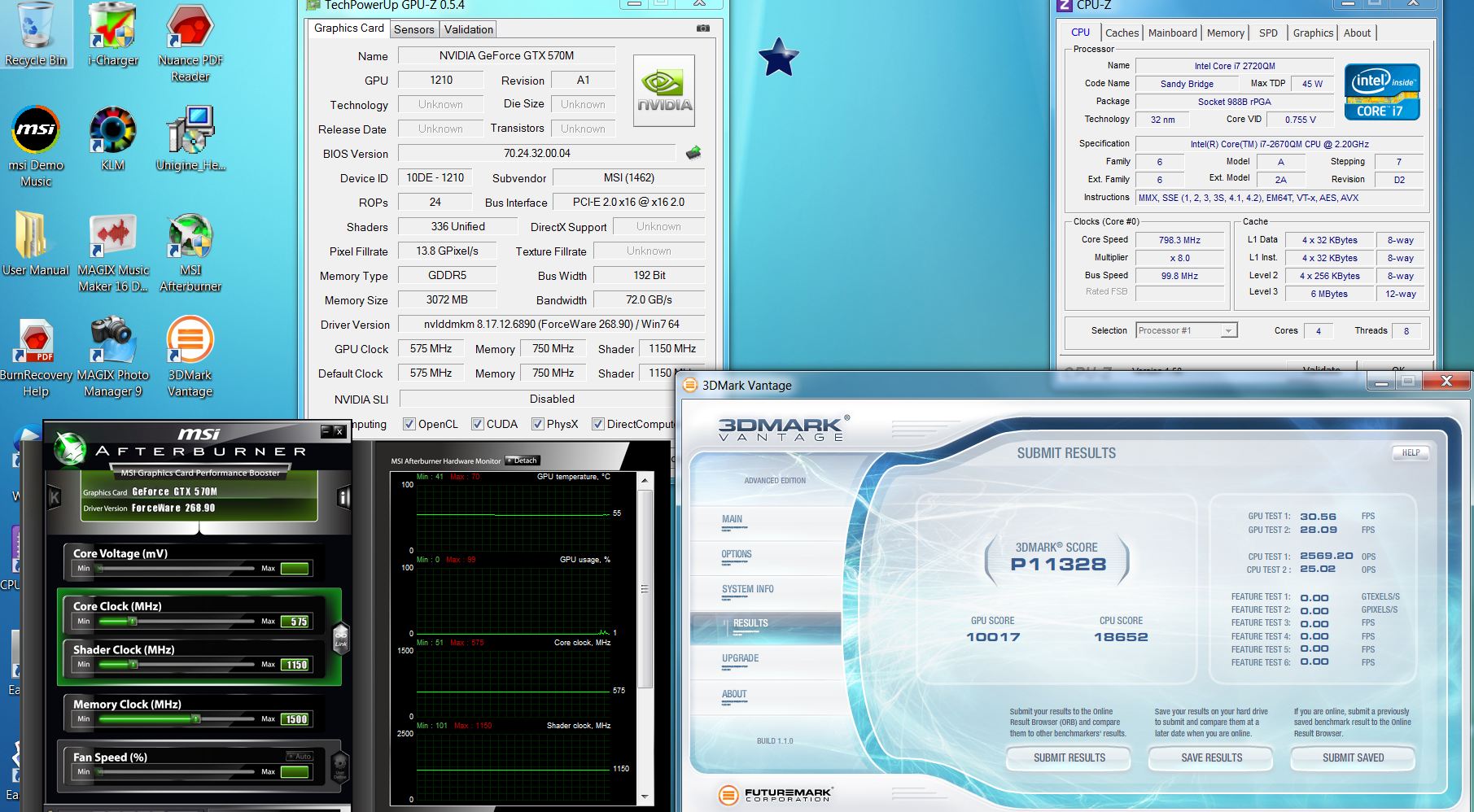The image size is (1474, 812).
Task: Open the Mainboard tab in CPU-Z
Action: point(1172,33)
